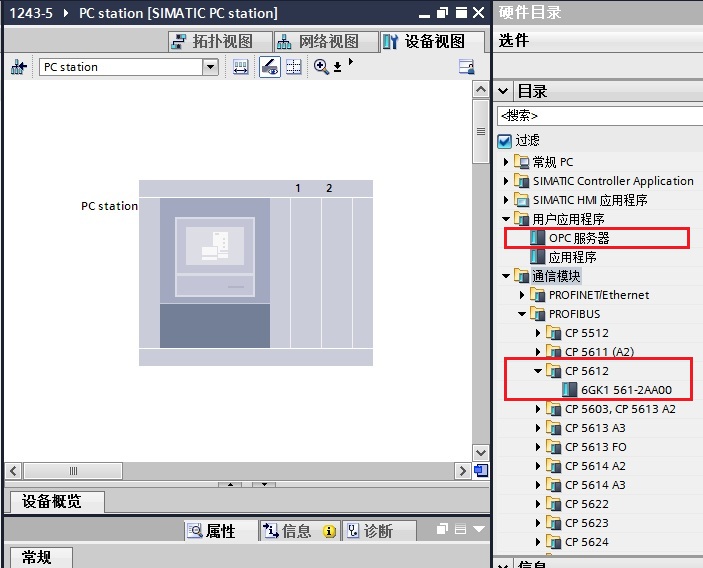Click rack slot 2 in PC station
The image size is (703, 568).
(337, 273)
